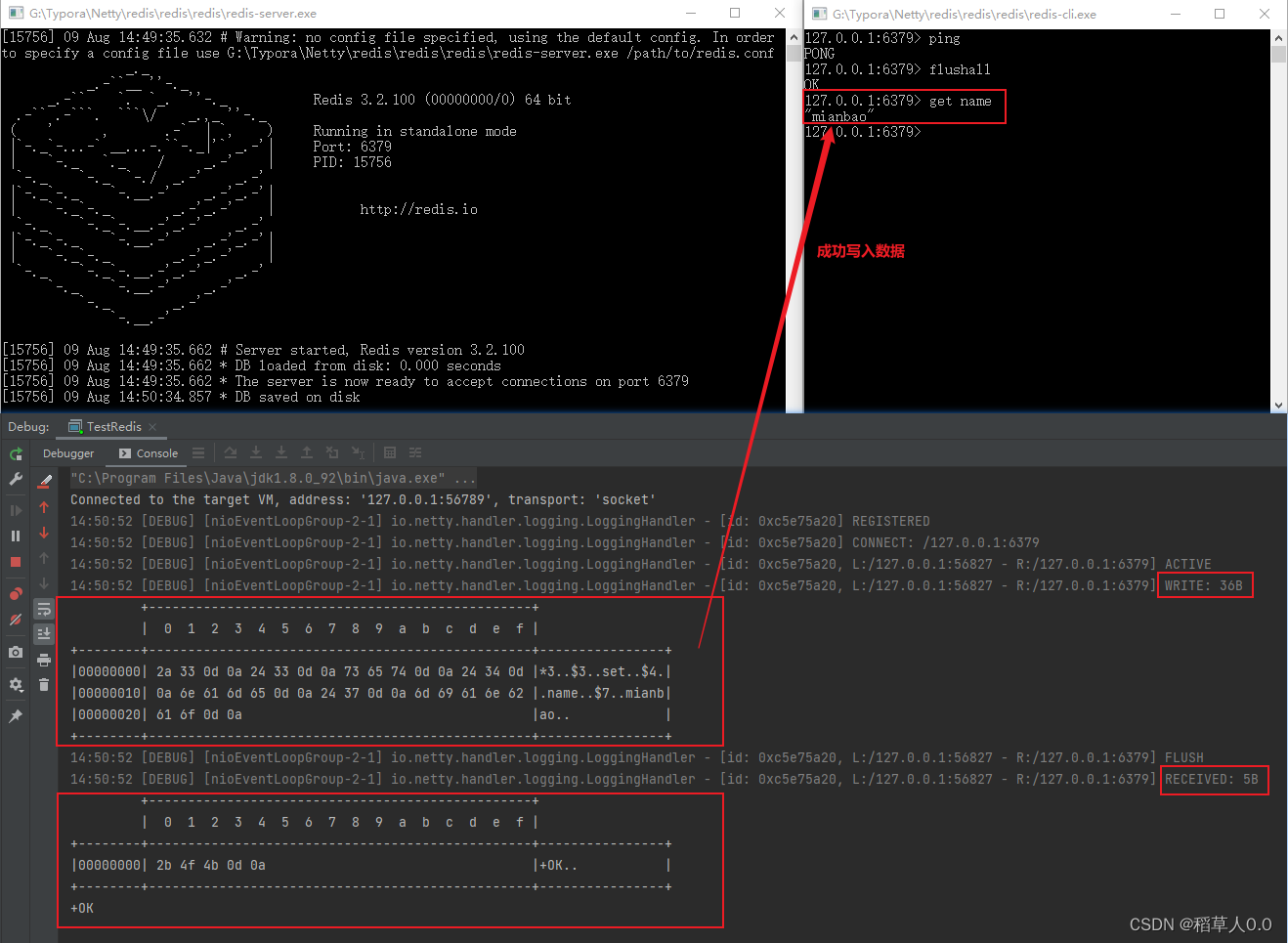
Task: Switch to the Console tab
Action: (x=149, y=453)
